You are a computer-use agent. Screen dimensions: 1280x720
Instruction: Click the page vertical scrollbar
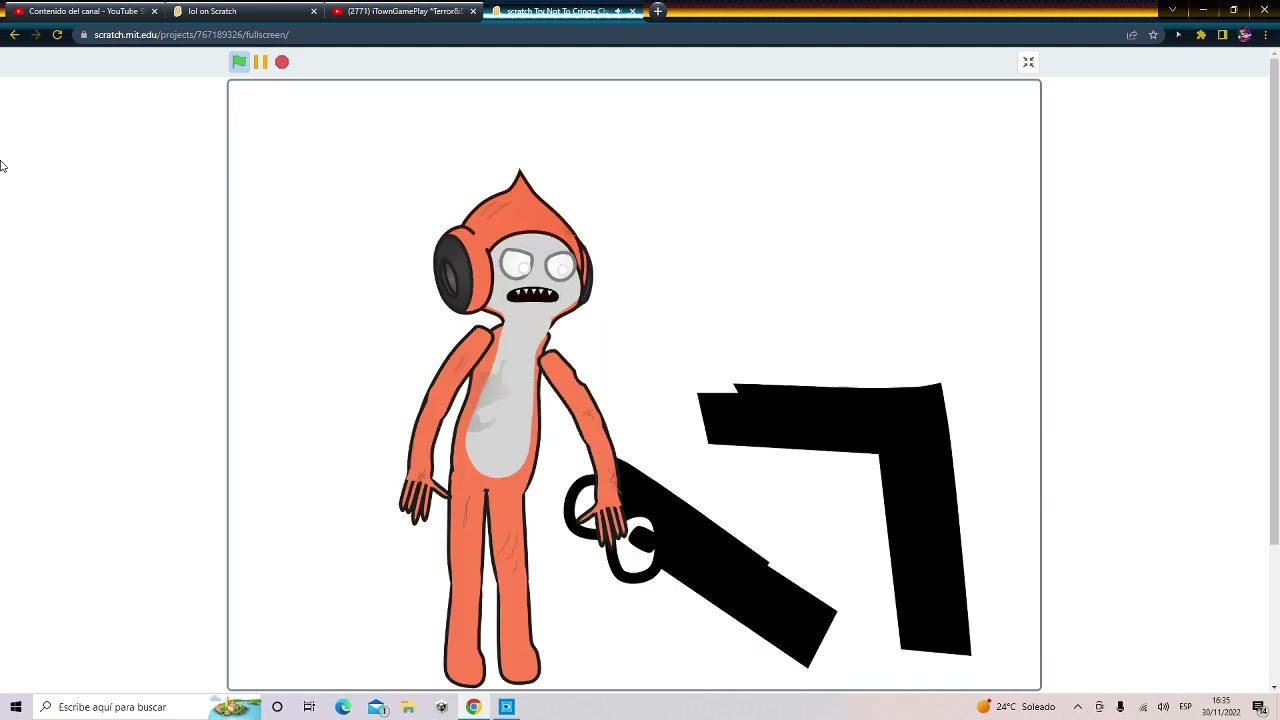click(1274, 300)
